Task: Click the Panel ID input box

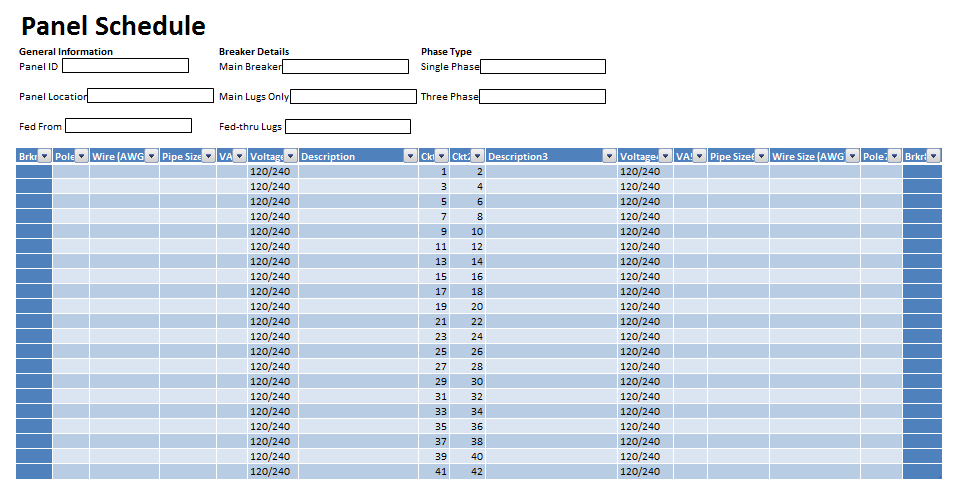Action: [125, 66]
